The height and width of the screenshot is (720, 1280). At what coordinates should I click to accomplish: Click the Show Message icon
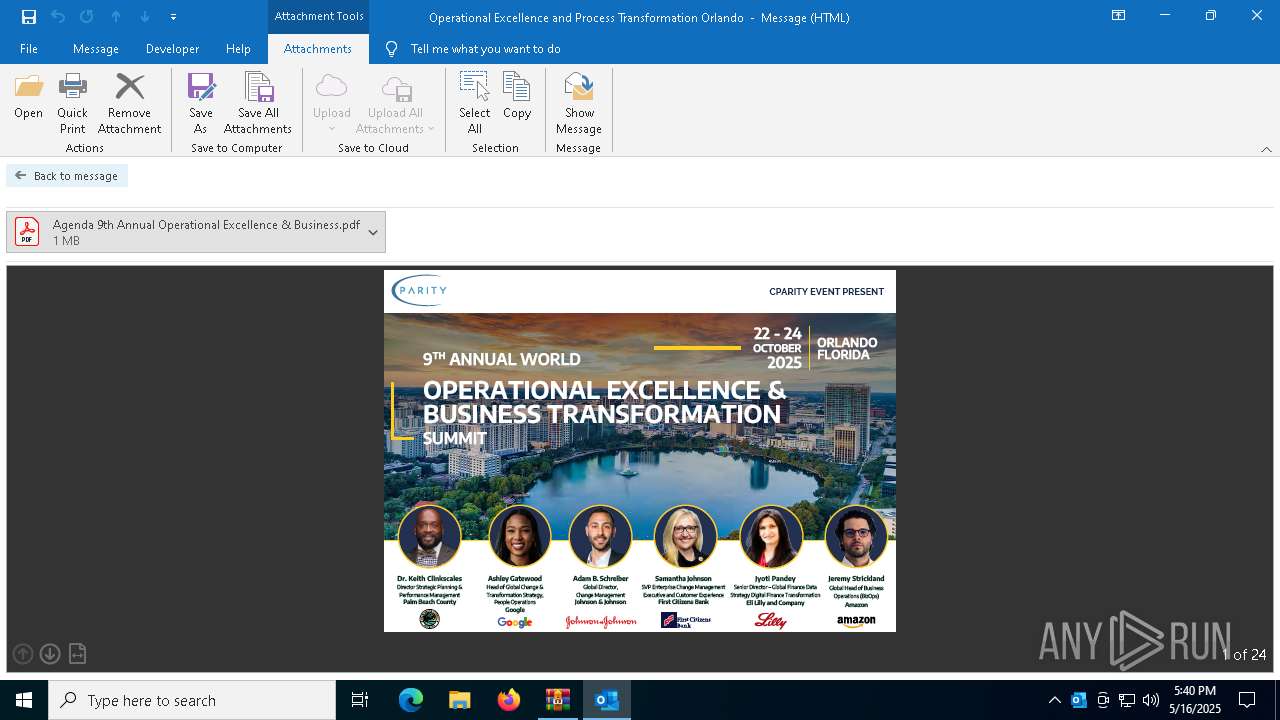tap(579, 103)
